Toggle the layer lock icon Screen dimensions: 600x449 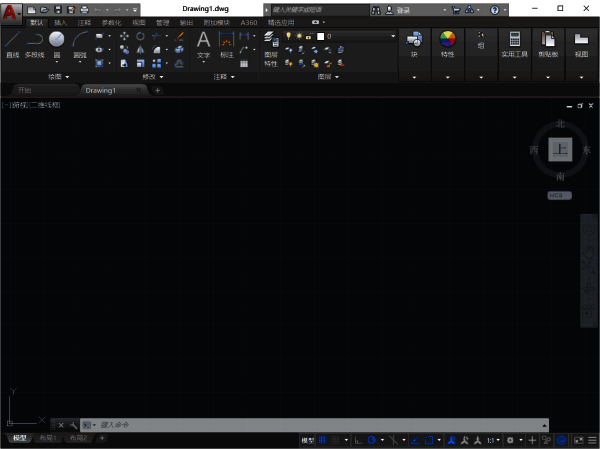point(308,36)
